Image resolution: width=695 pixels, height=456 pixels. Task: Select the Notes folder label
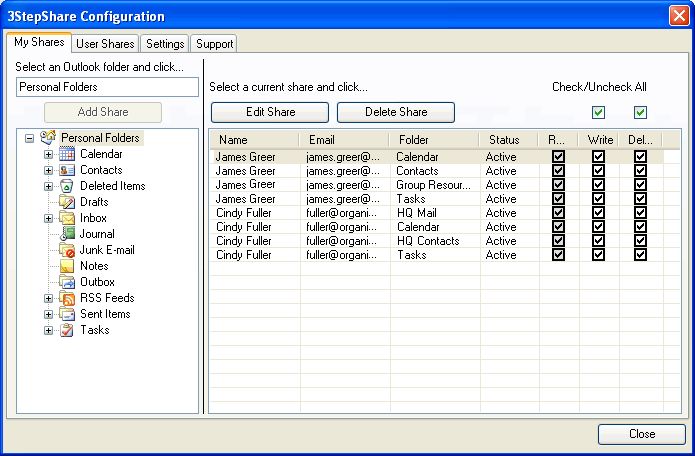coord(94,266)
